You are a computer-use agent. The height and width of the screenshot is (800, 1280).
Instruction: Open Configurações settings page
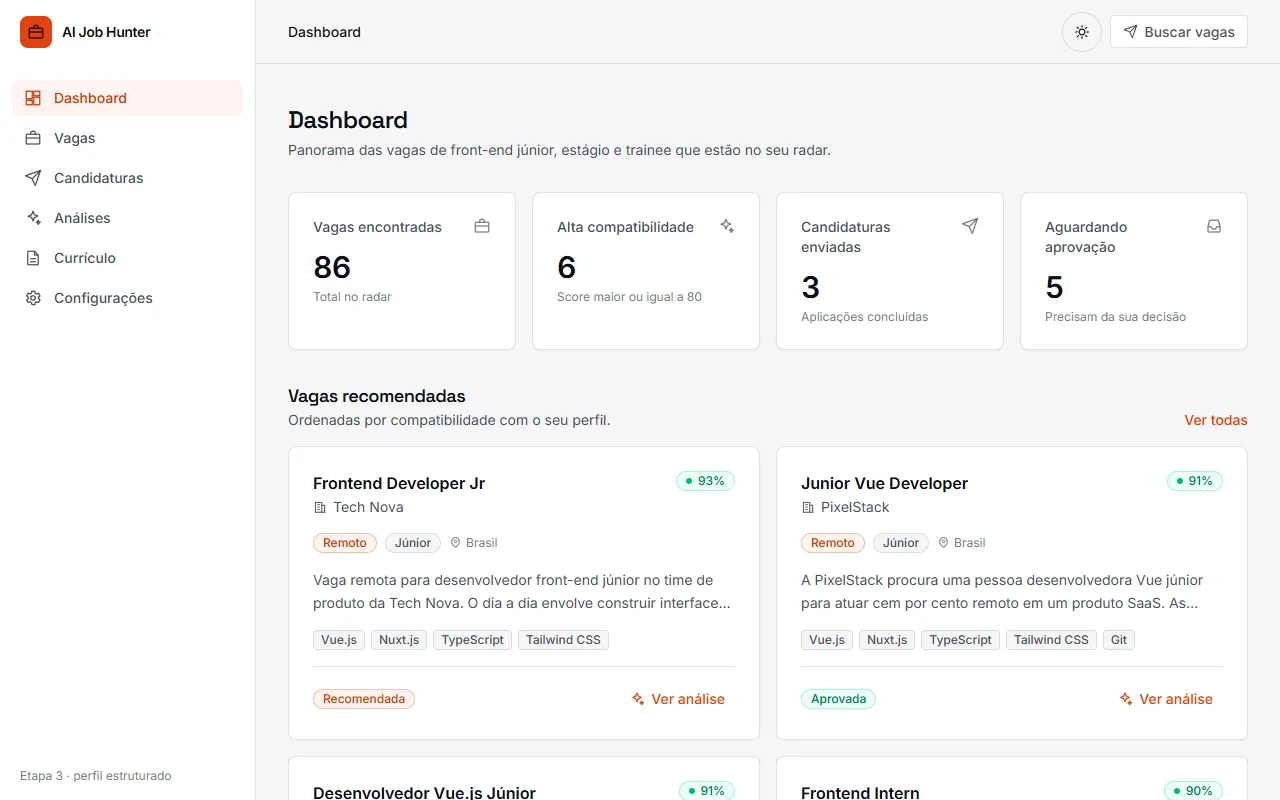(x=127, y=298)
